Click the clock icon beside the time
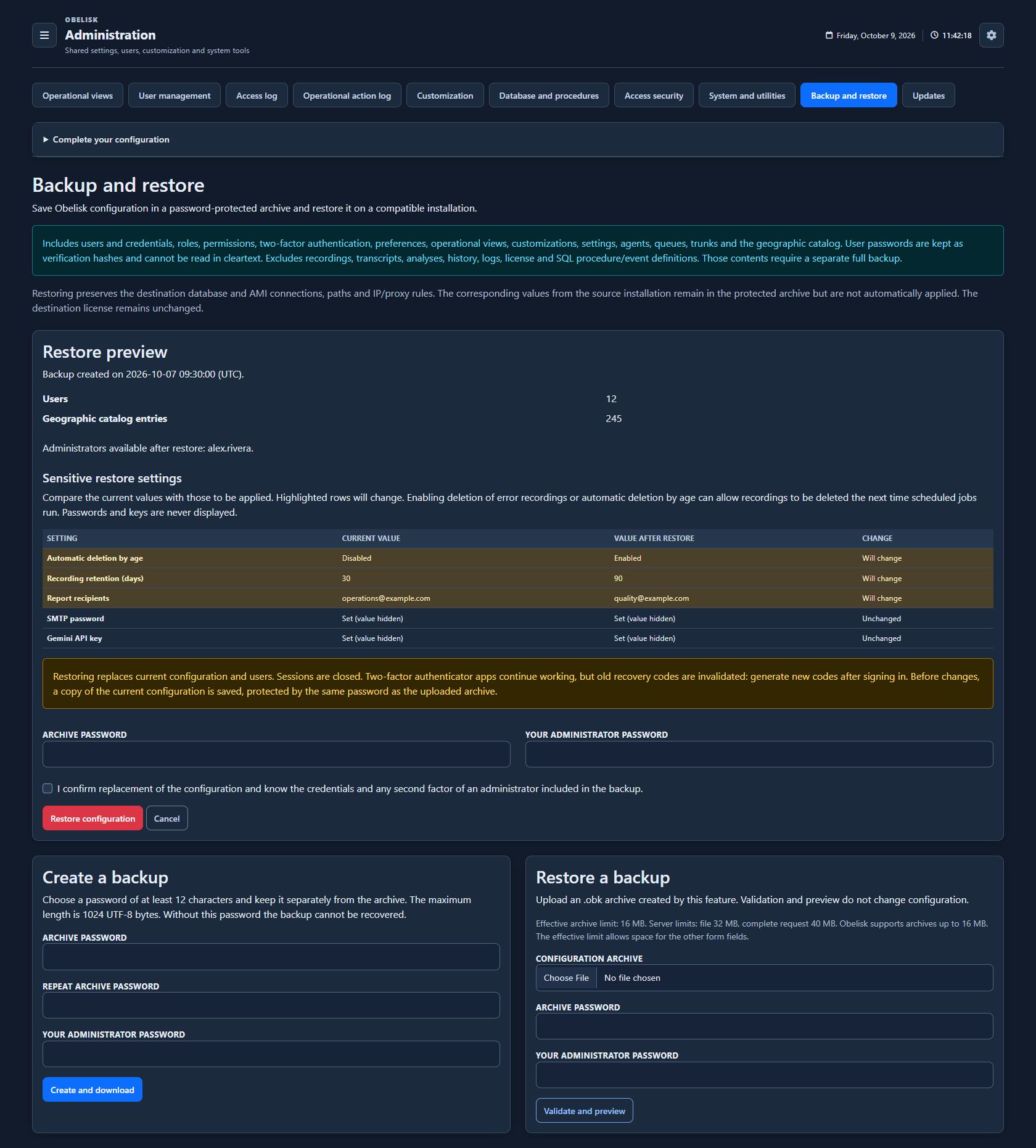The width and height of the screenshot is (1036, 1148). point(934,35)
